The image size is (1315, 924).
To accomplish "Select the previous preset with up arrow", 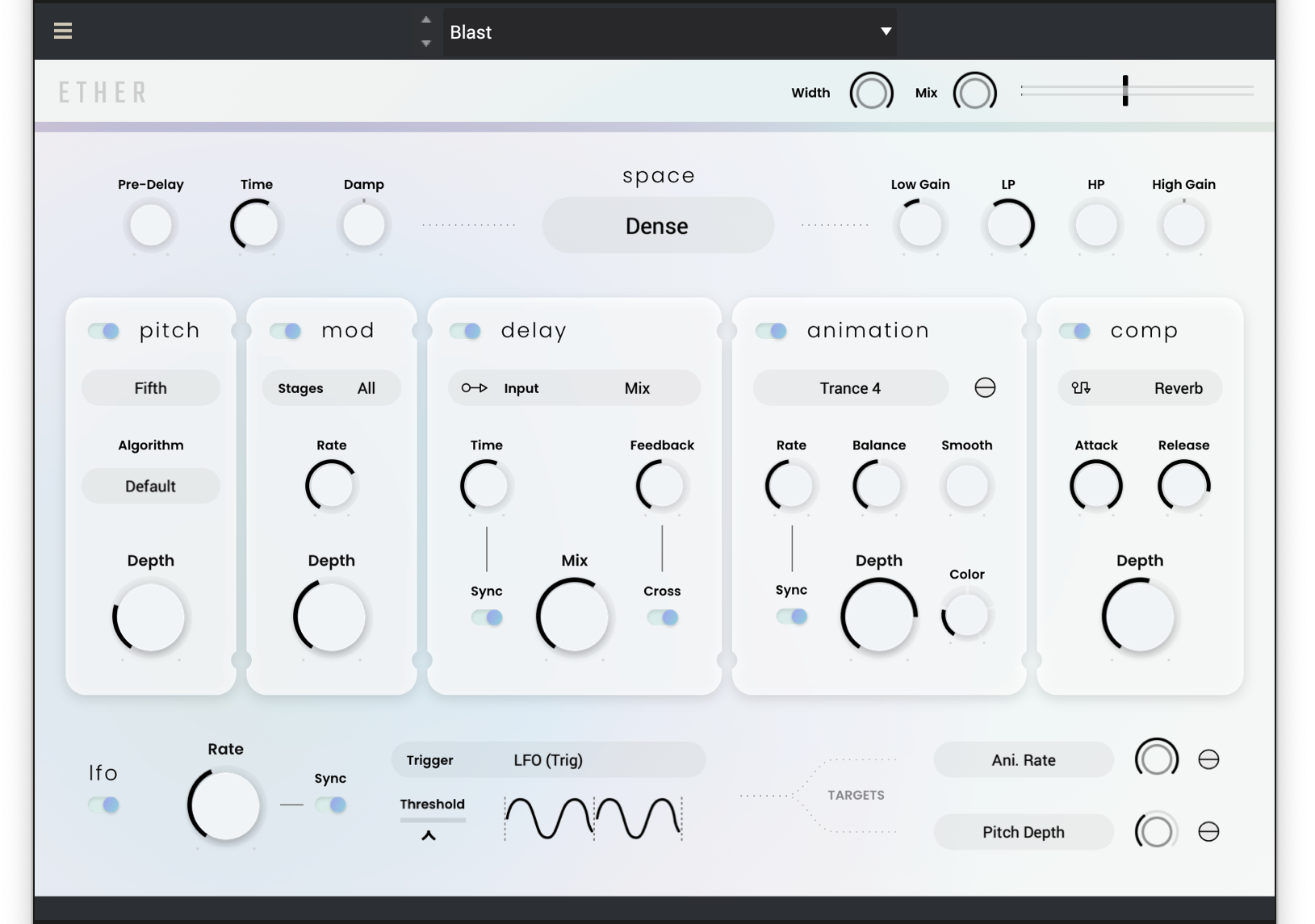I will (x=426, y=20).
